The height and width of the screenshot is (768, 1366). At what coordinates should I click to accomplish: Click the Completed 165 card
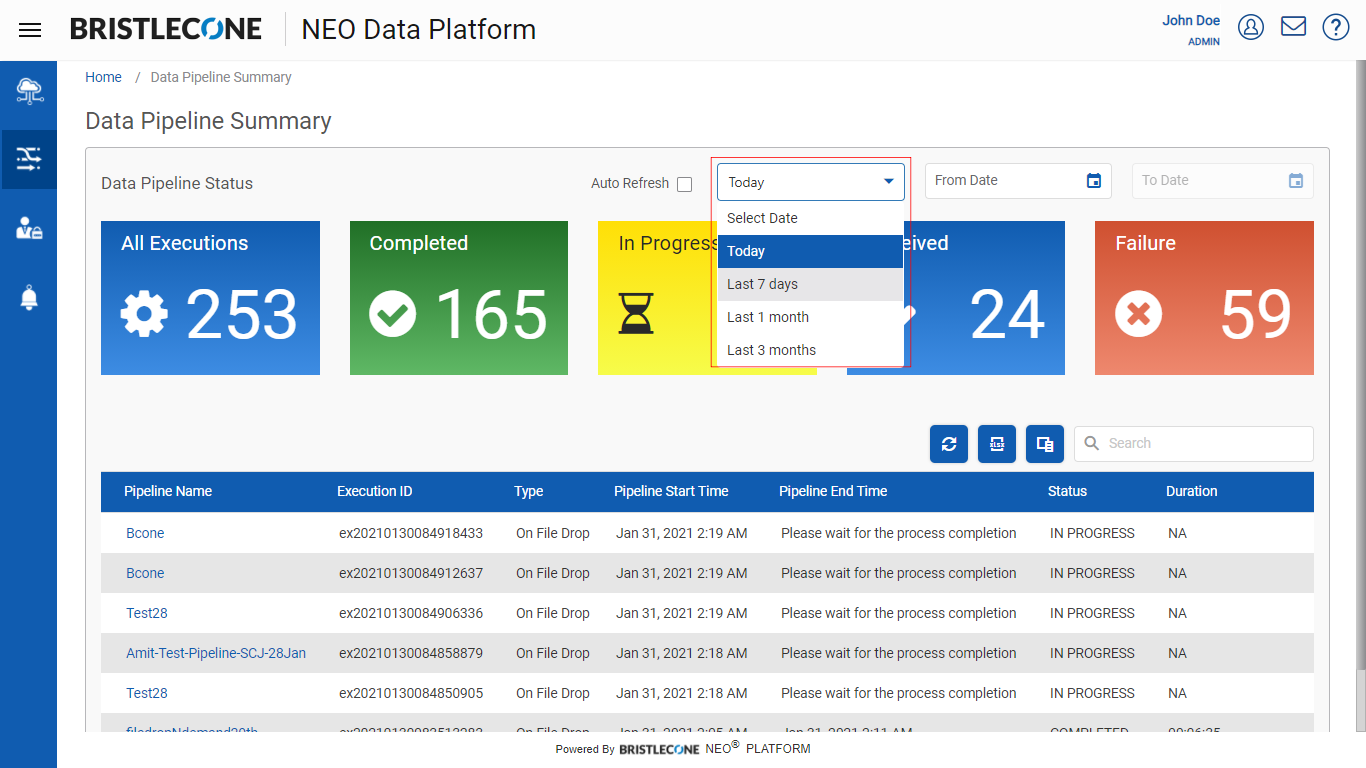tap(459, 298)
